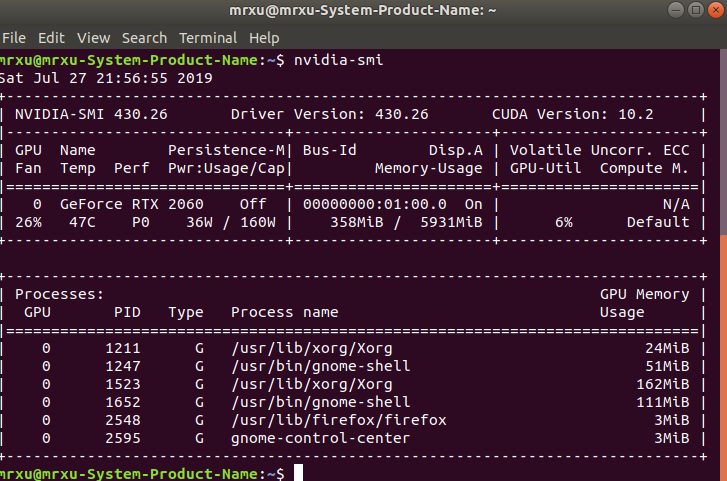The image size is (727, 481).
Task: Click the 111MiB memory usage value
Action: coord(663,402)
